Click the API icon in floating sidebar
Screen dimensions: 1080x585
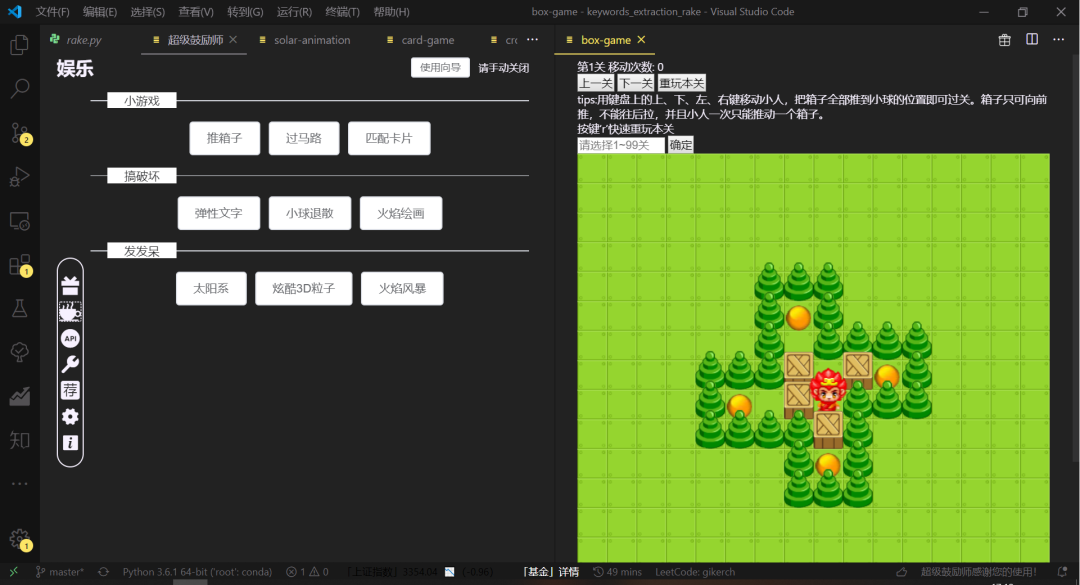(70, 338)
